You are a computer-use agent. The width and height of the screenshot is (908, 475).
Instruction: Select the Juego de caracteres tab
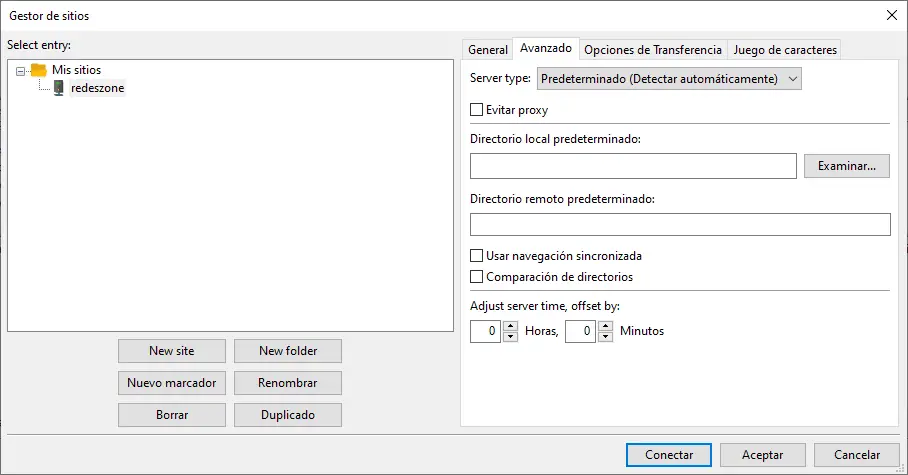(784, 49)
